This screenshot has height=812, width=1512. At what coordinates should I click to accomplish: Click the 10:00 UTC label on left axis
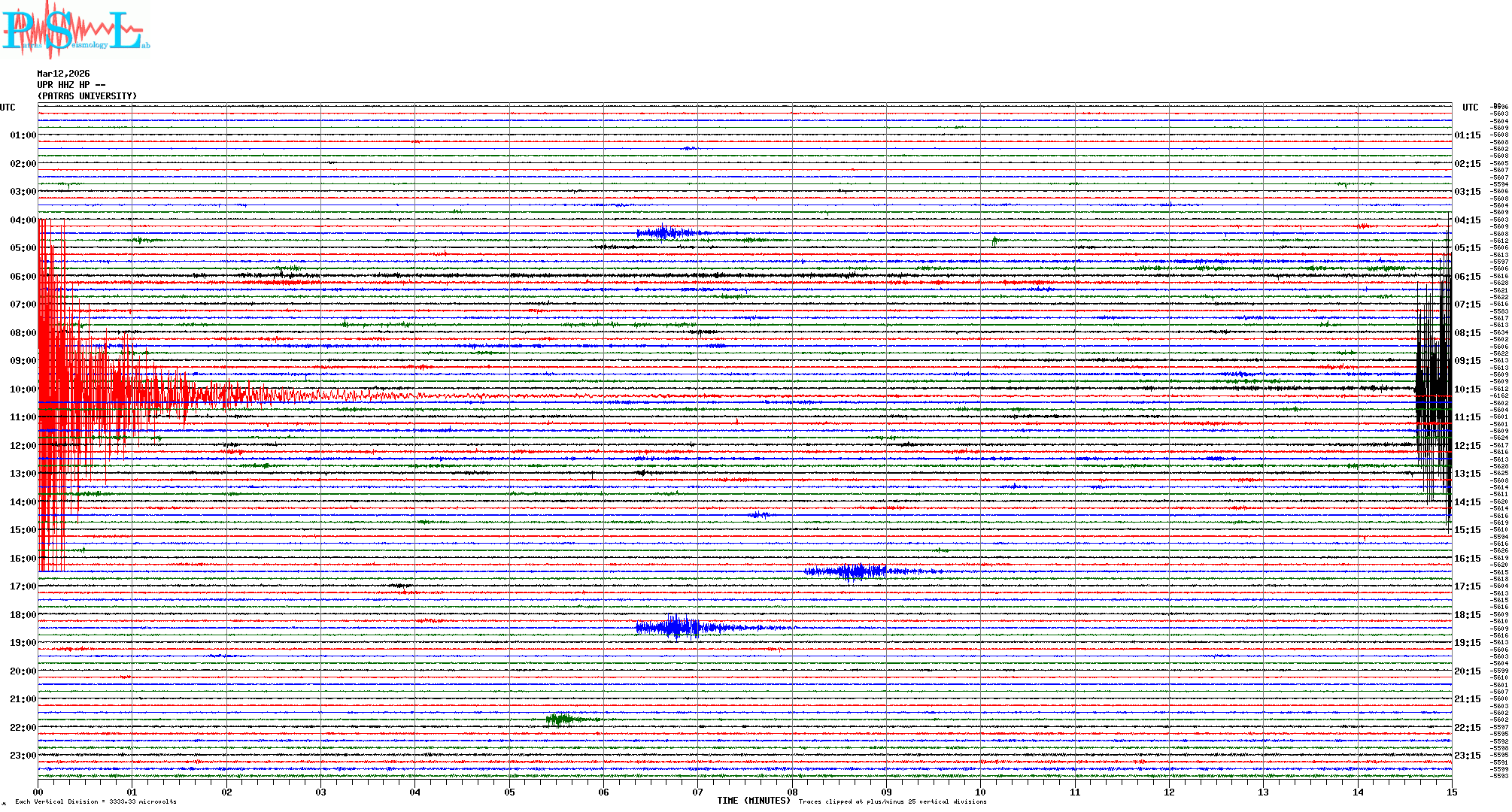click(x=23, y=389)
